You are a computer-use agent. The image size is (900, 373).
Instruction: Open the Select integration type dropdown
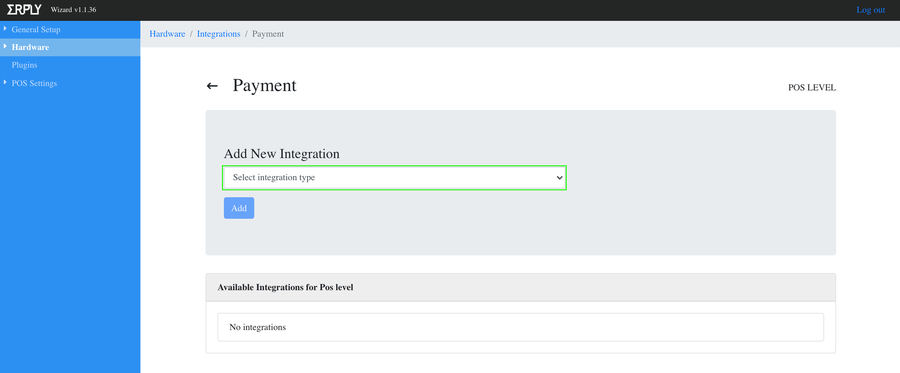394,178
